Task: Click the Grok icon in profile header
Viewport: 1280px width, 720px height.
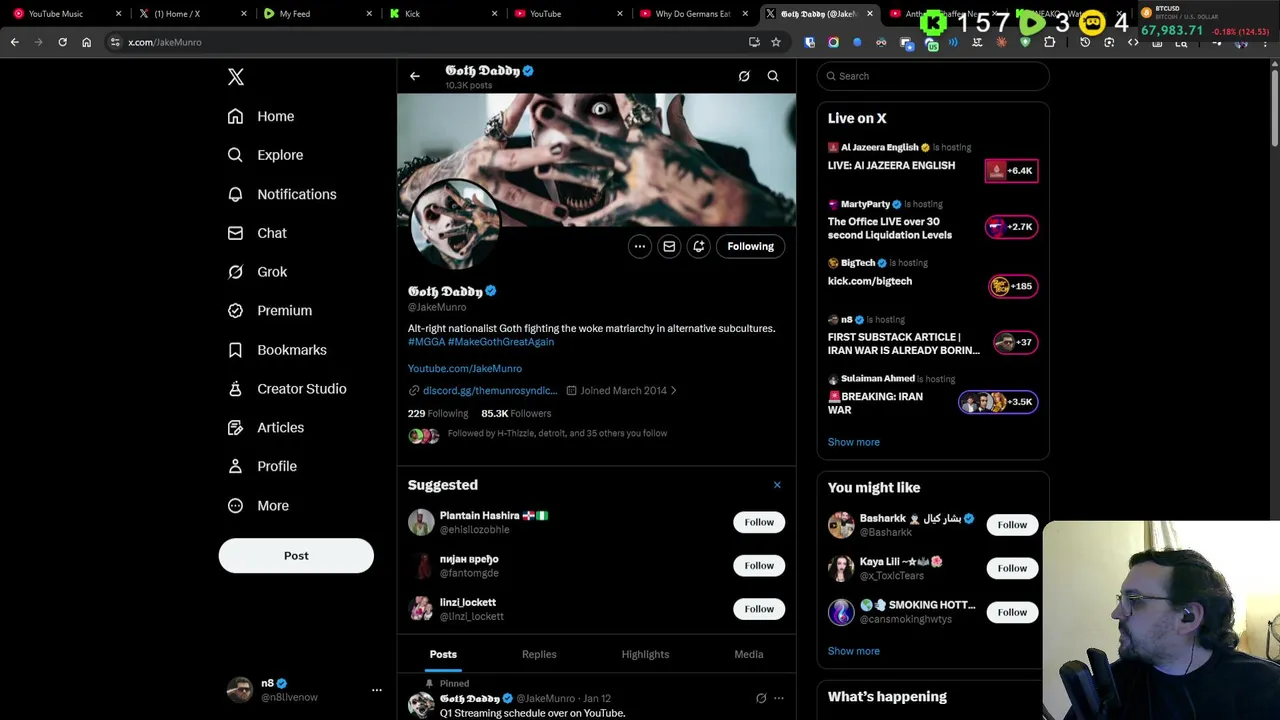Action: pos(744,76)
